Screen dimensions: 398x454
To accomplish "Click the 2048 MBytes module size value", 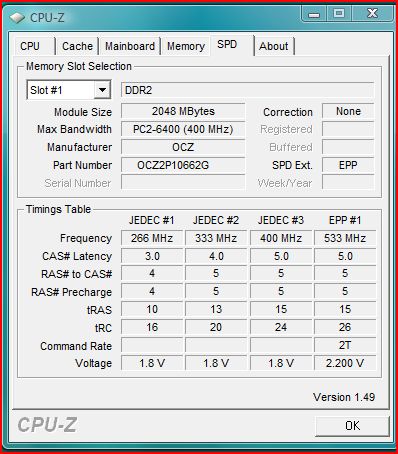I will [183, 111].
